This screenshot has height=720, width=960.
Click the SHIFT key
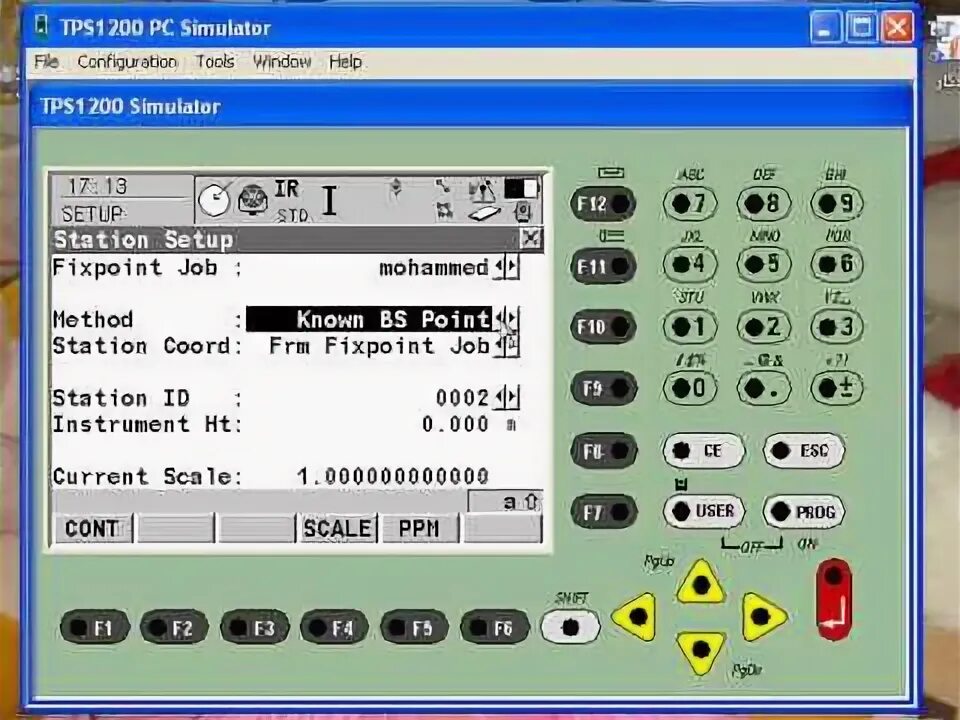click(570, 626)
